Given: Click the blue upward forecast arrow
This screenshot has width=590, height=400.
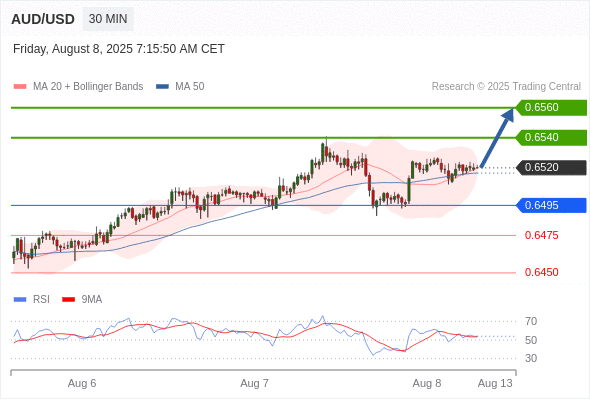Looking at the screenshot, I should pos(497,138).
